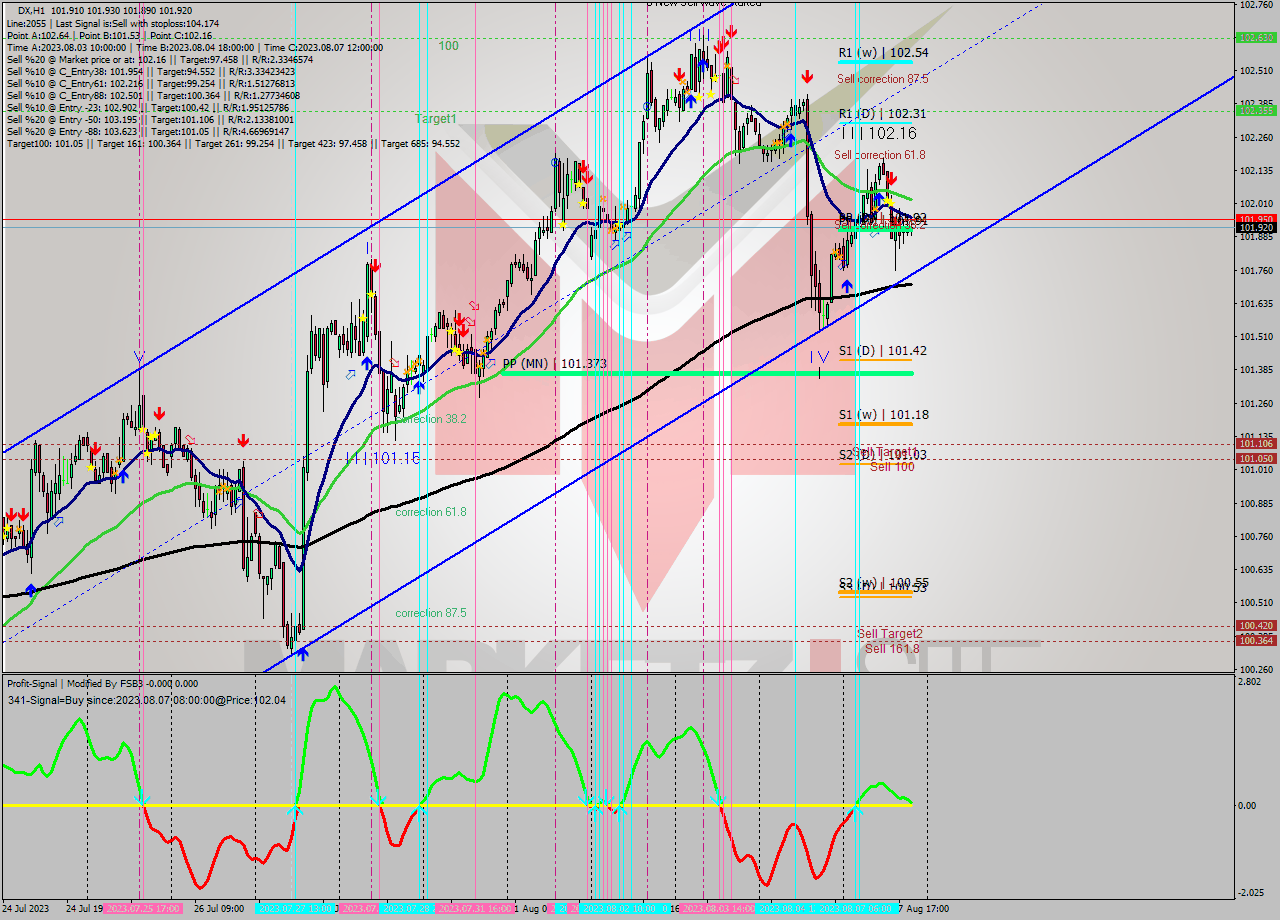Click the '7 Aug 17:00' time axis label
Image resolution: width=1280 pixels, height=920 pixels.
[x=923, y=909]
